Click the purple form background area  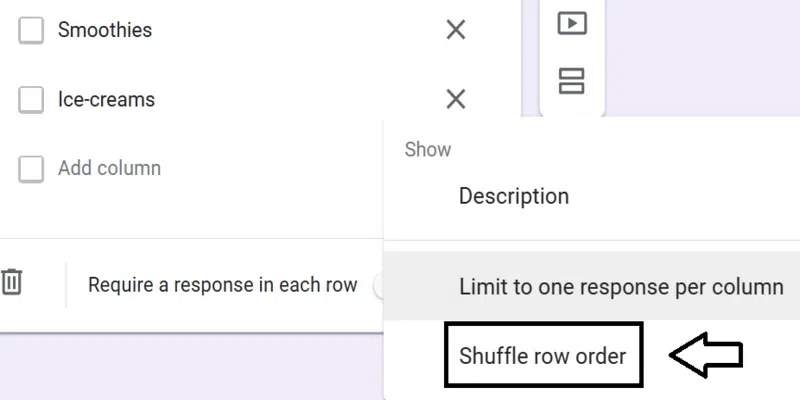coord(700,60)
